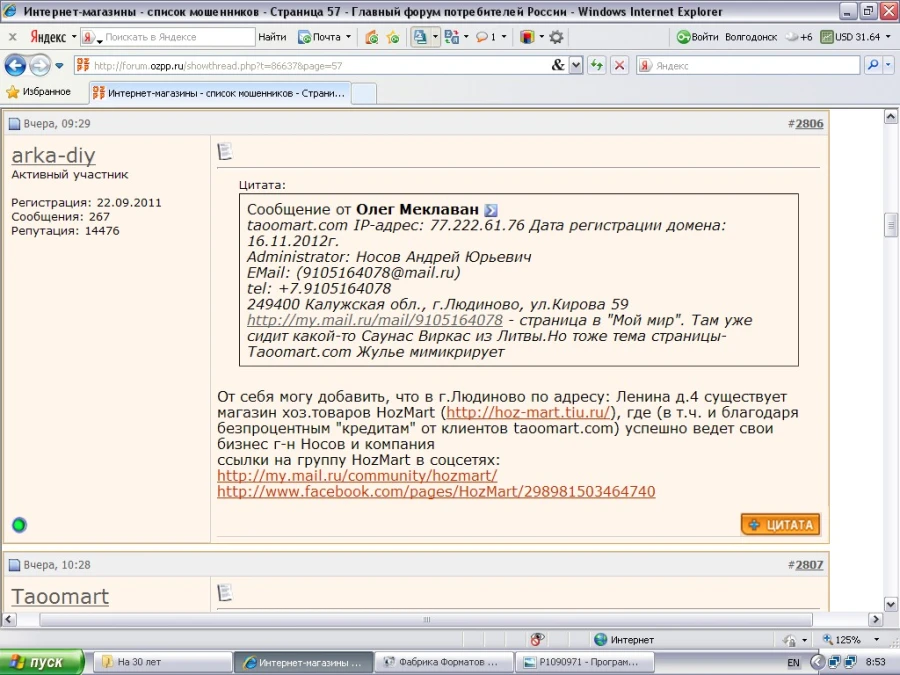Open my.mail.ru/community/hozmart link
The width and height of the screenshot is (900, 675).
(357, 476)
